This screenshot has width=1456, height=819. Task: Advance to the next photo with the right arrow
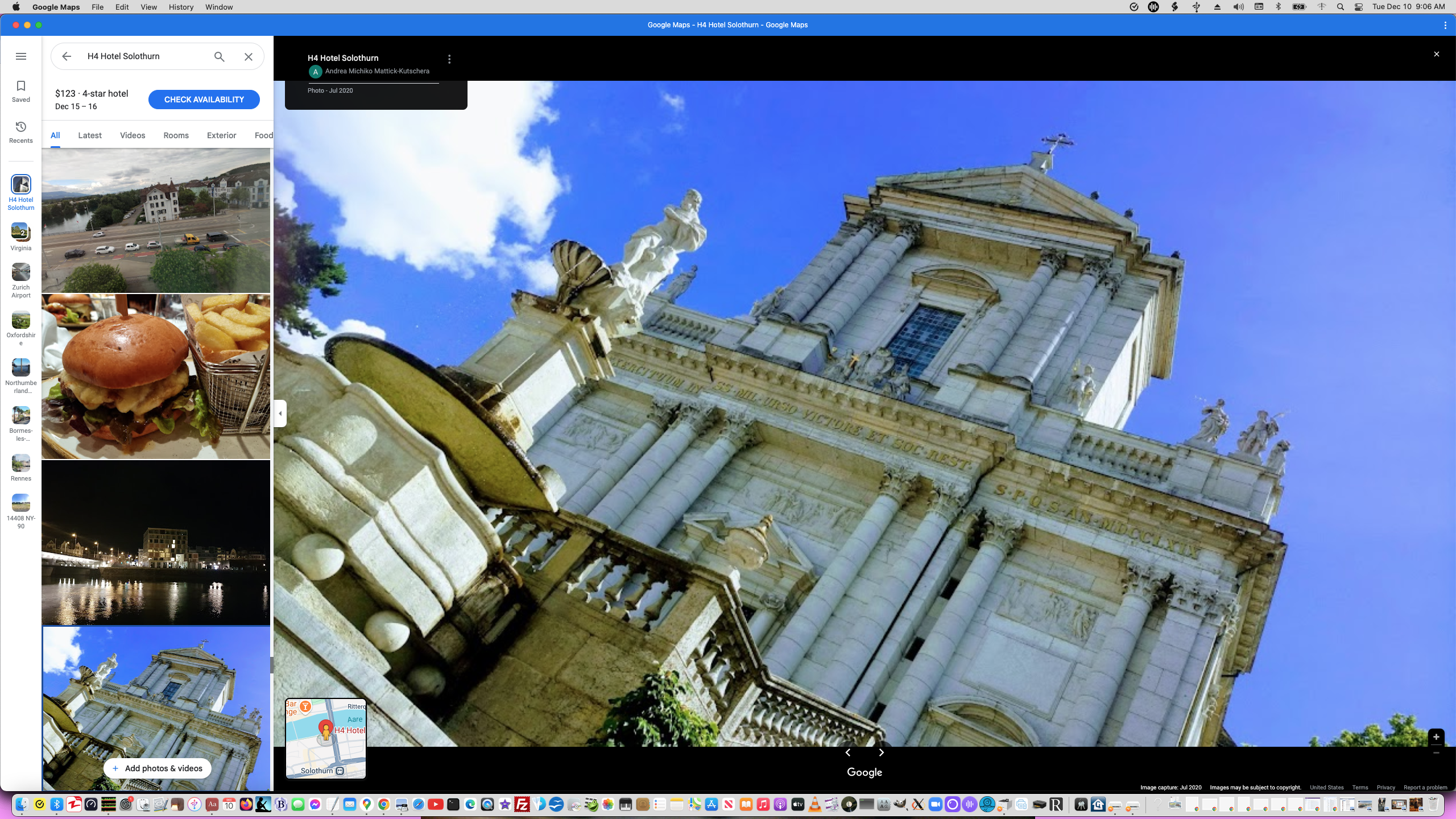point(881,752)
